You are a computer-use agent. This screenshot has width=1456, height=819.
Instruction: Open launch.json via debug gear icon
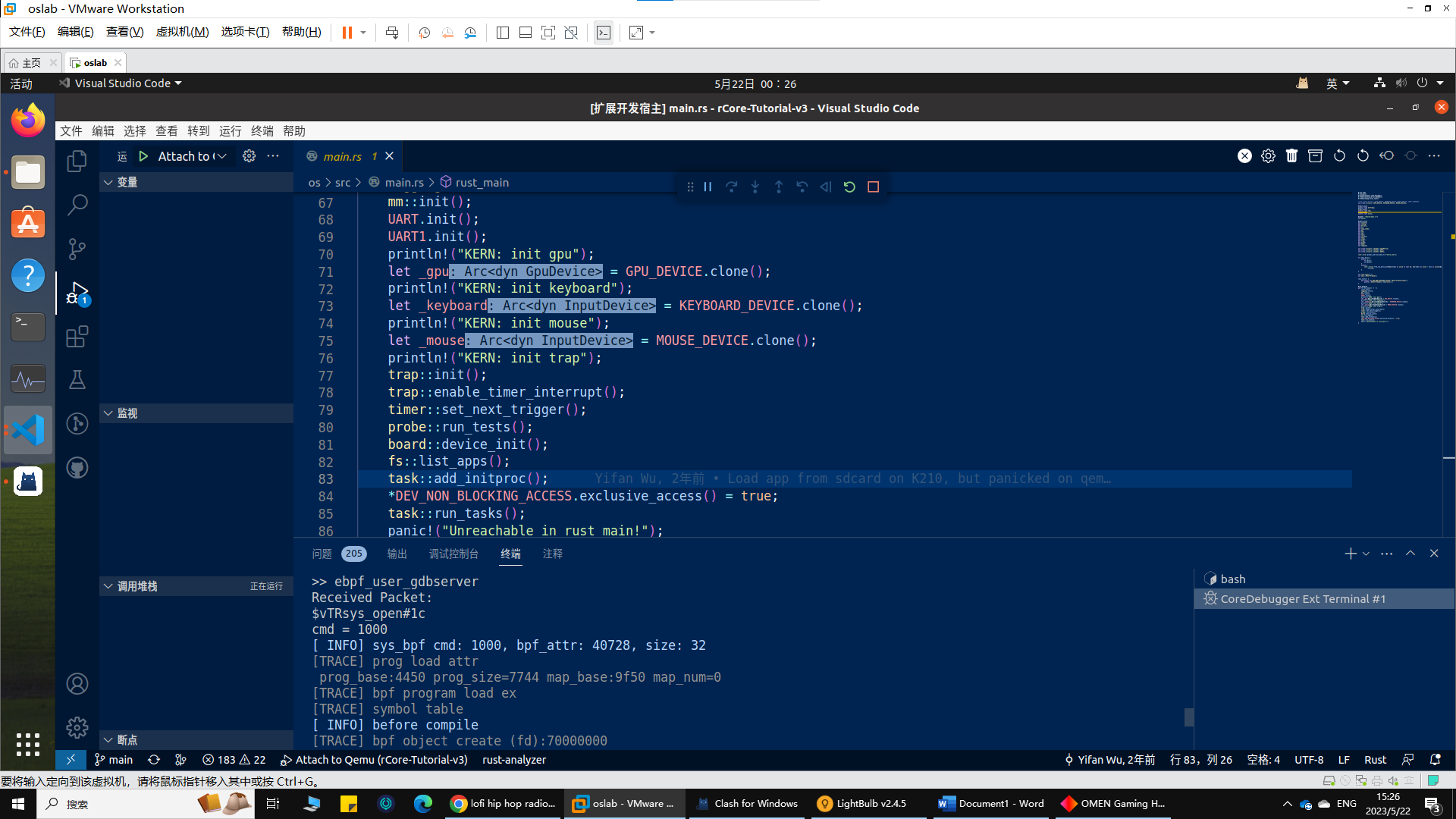tap(249, 156)
